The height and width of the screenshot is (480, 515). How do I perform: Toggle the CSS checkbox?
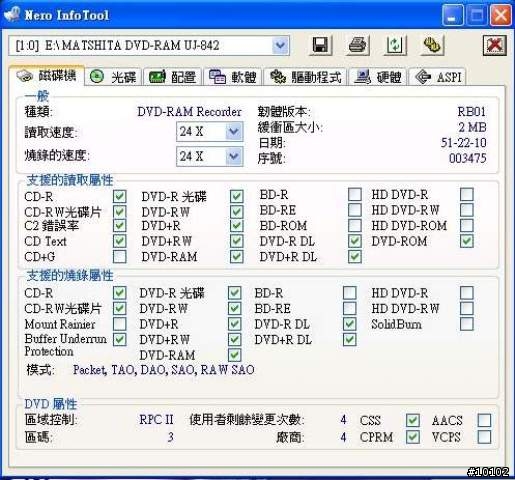(x=413, y=420)
